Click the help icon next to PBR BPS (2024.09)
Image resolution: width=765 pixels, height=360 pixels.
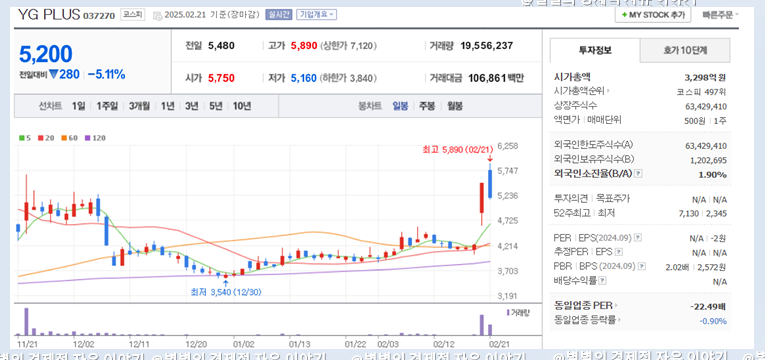point(642,266)
